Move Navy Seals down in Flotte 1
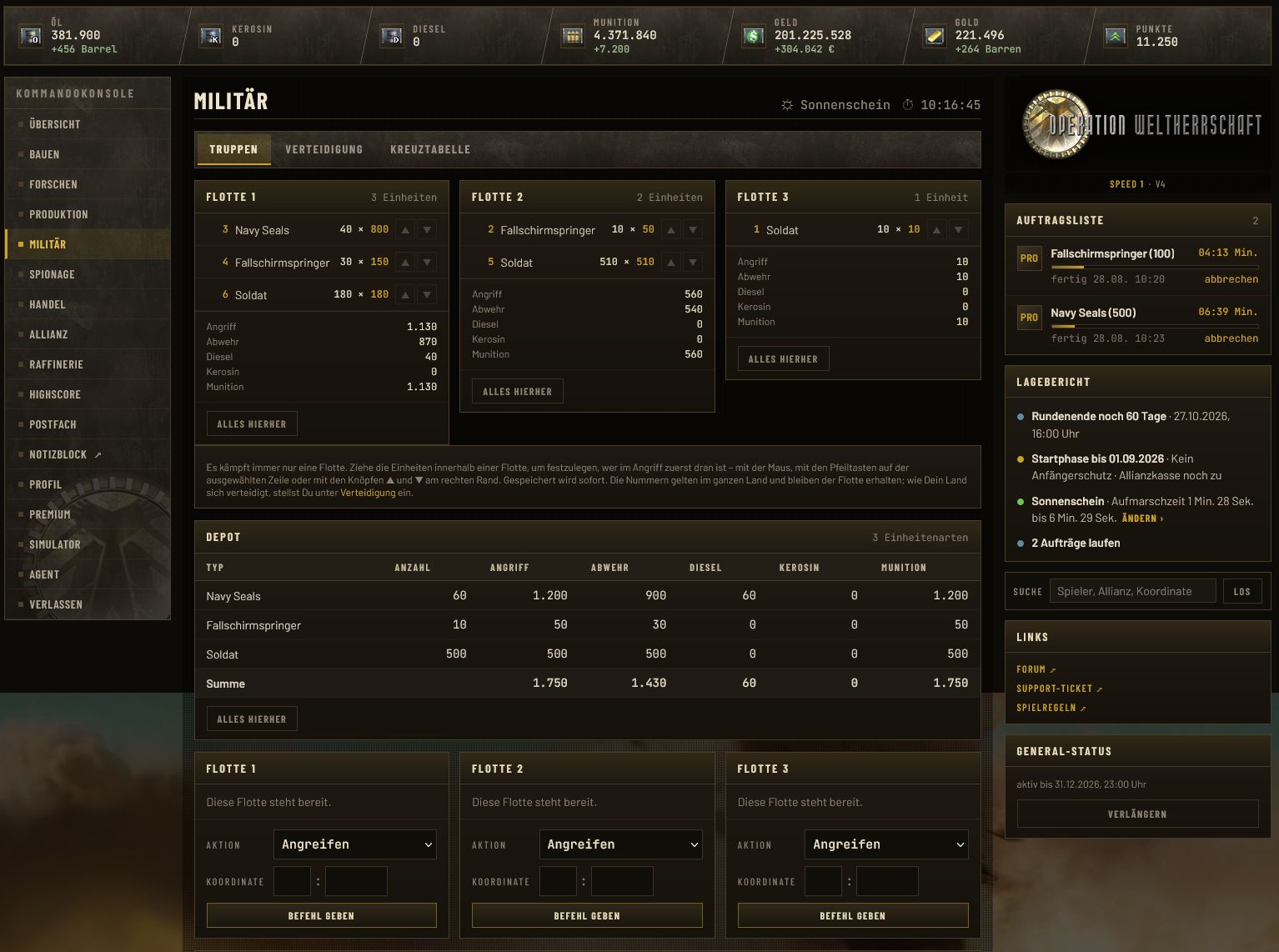This screenshot has height=952, width=1279. point(427,229)
